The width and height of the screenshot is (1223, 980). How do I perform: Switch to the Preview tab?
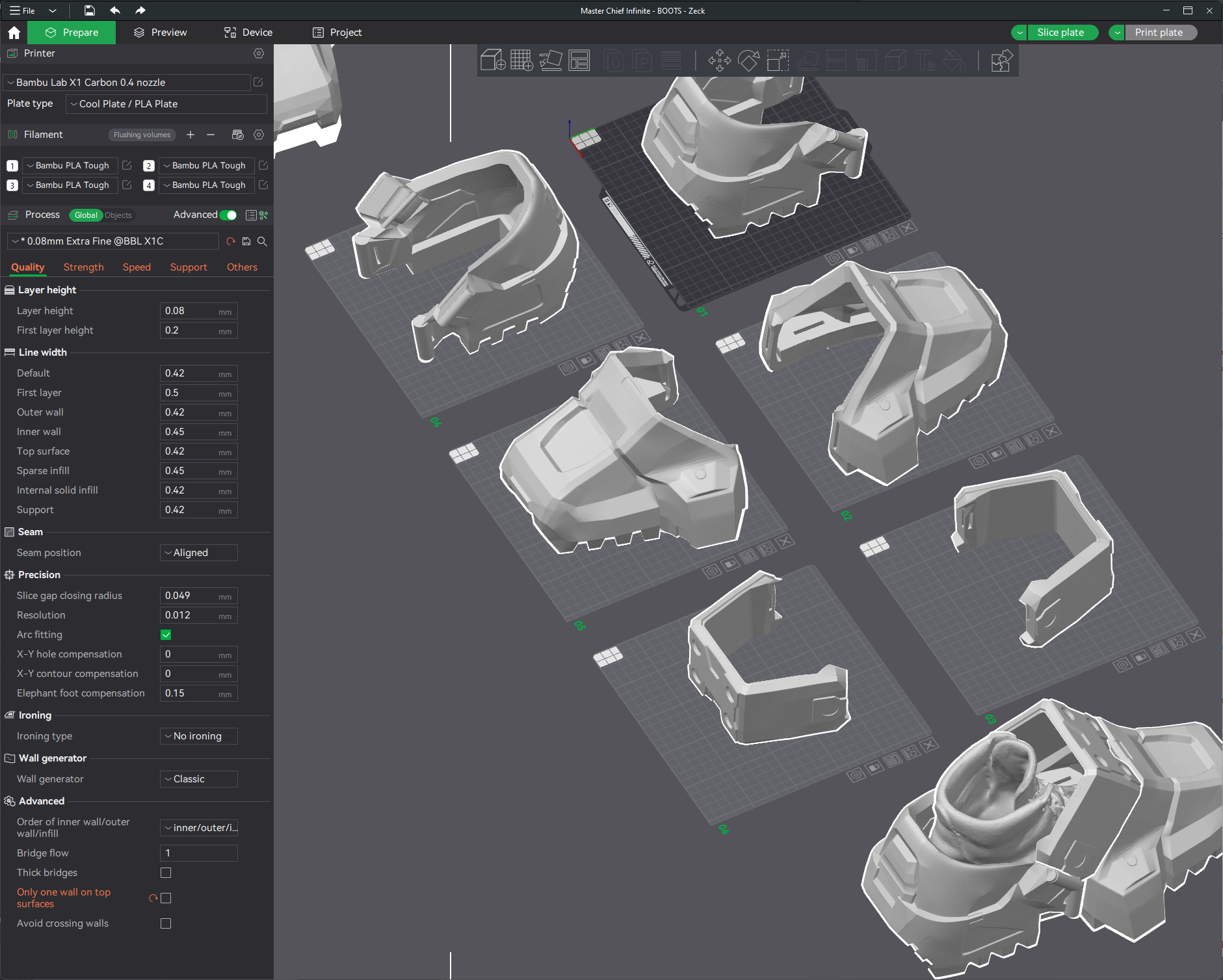160,33
